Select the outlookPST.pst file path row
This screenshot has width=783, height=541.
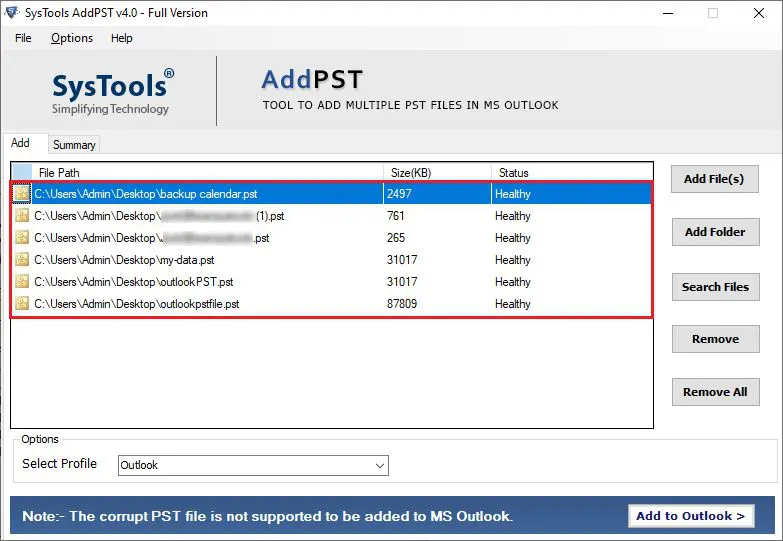tap(134, 282)
